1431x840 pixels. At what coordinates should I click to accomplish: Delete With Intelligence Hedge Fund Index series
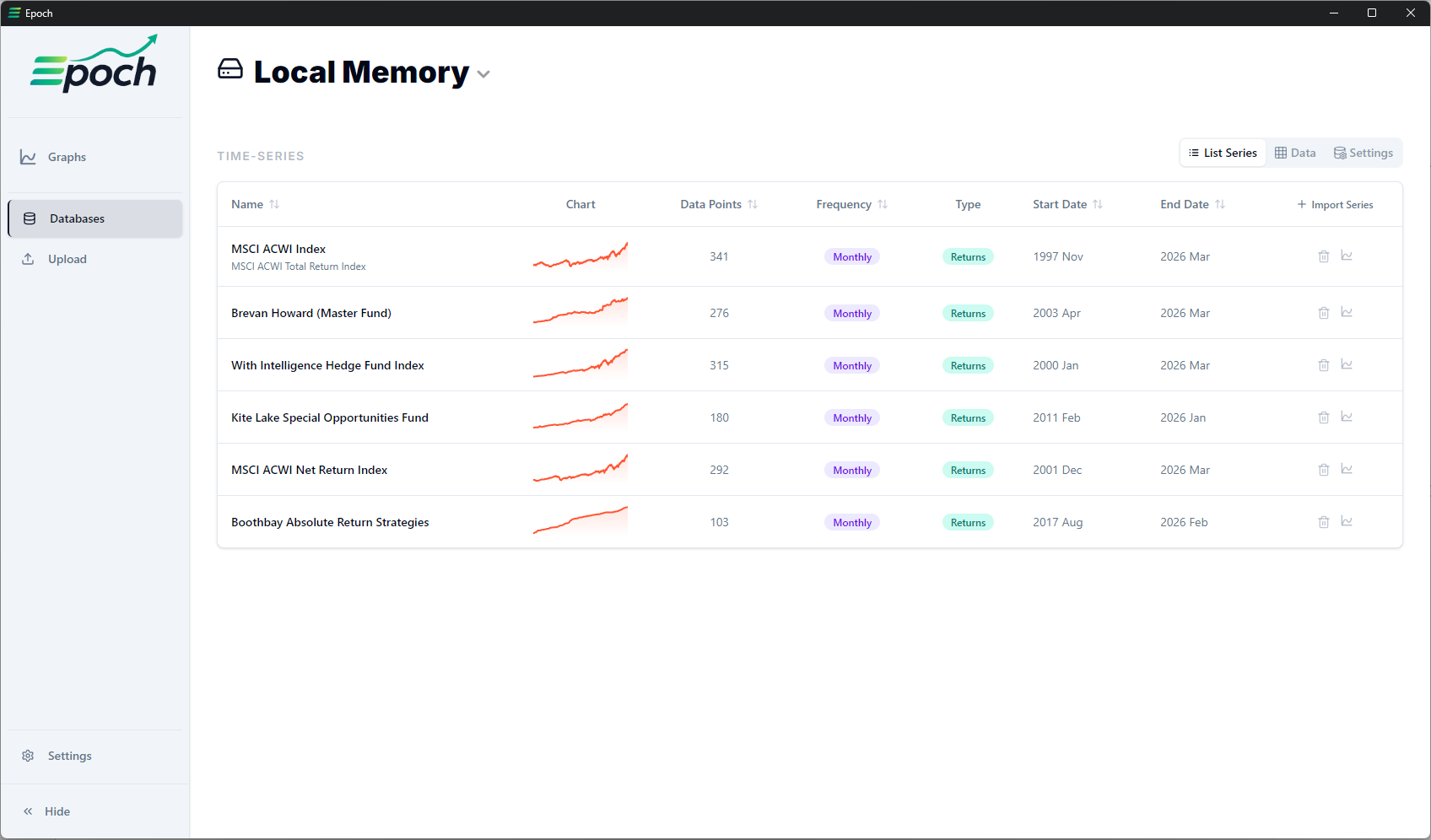tap(1324, 365)
